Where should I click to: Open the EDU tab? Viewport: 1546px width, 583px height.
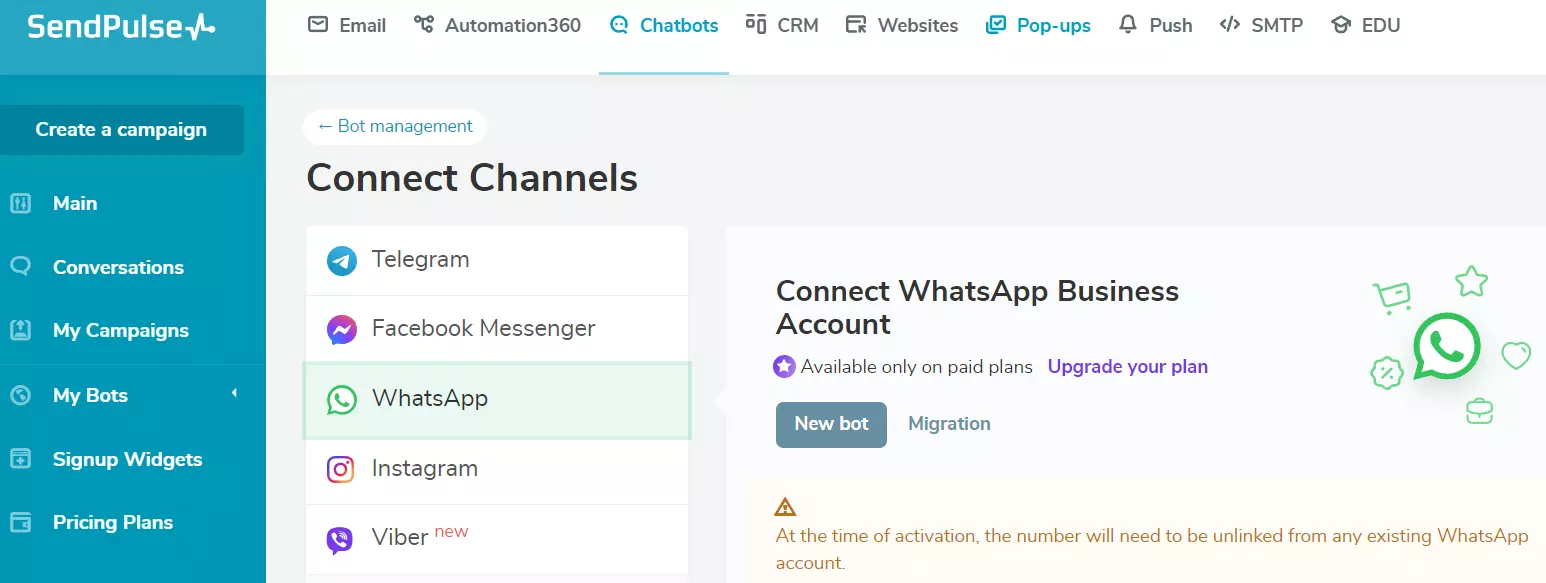coord(1365,25)
